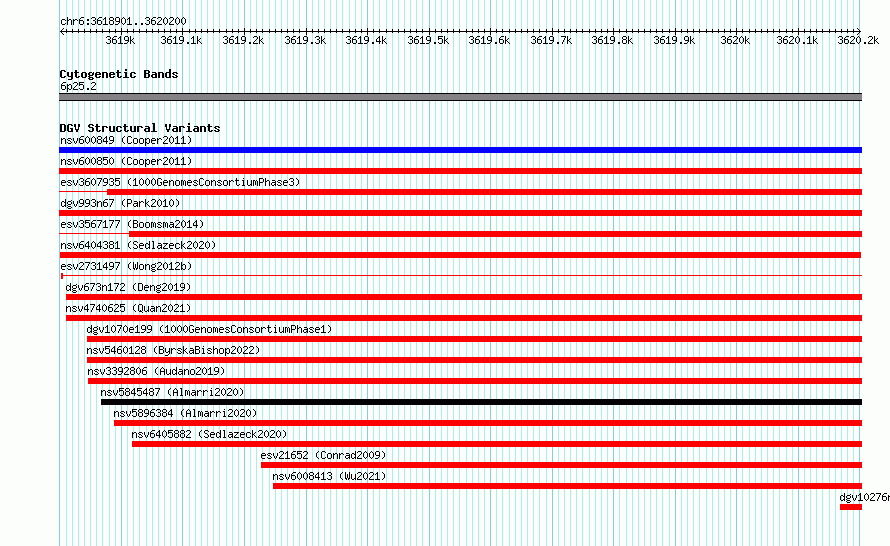This screenshot has height=546, width=890.
Task: Click the nsv5896384 red variant bar
Action: pyautogui.click(x=488, y=423)
